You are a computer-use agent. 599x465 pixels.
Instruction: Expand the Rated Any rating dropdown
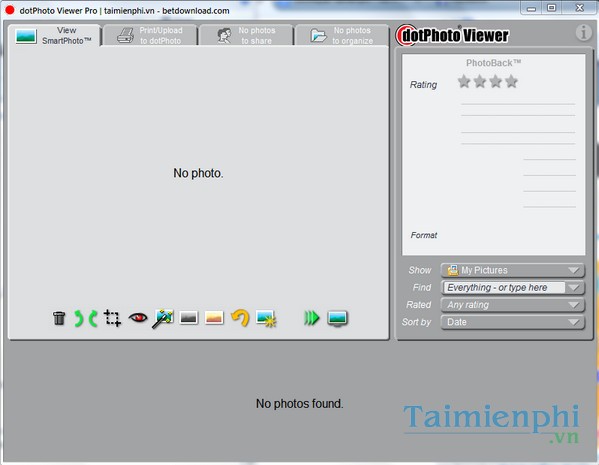tap(513, 305)
